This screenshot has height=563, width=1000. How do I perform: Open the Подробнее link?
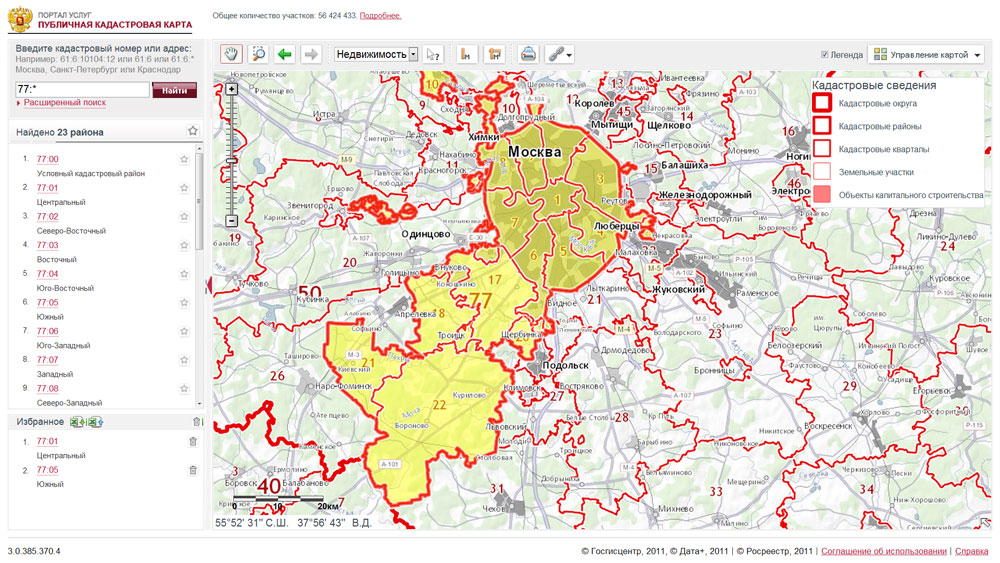(380, 15)
